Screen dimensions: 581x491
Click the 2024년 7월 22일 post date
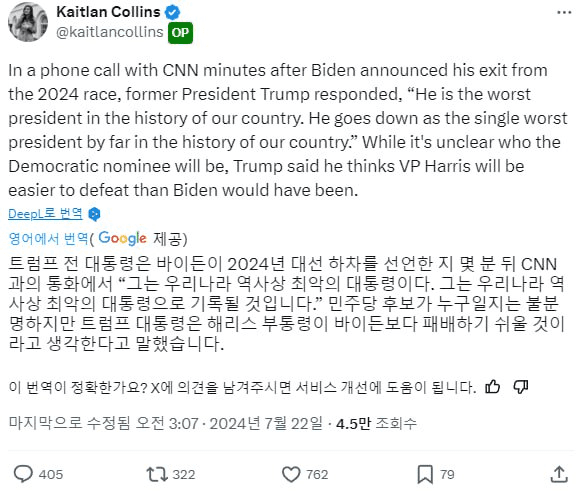(x=266, y=423)
